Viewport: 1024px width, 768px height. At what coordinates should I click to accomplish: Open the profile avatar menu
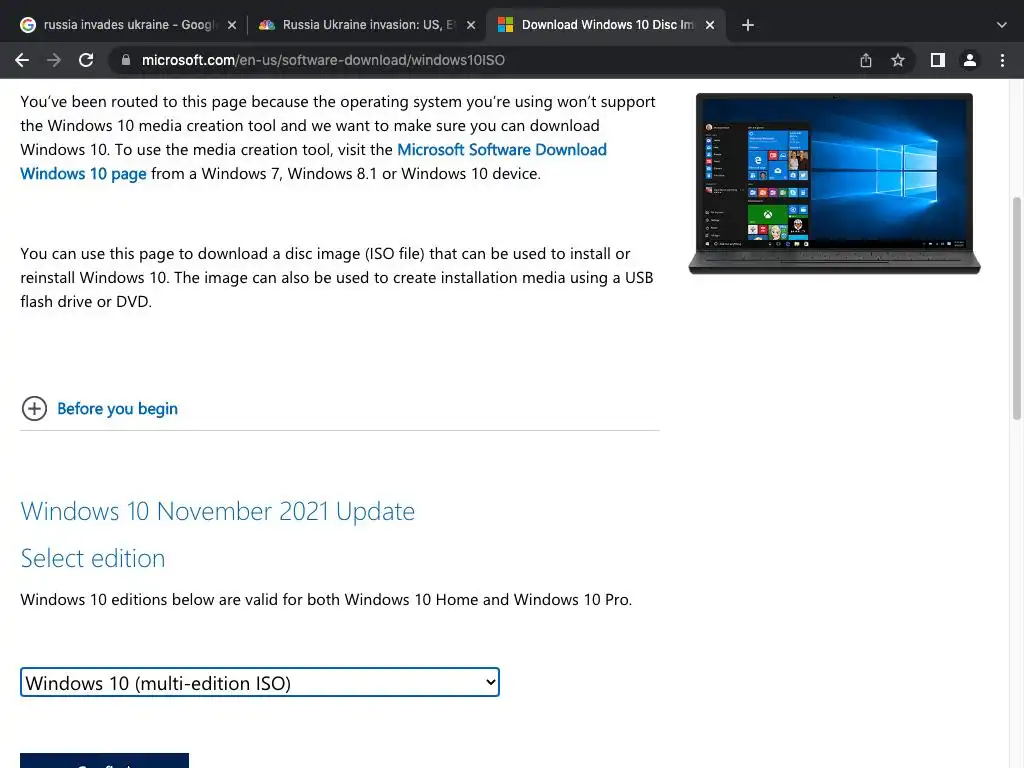(x=970, y=60)
